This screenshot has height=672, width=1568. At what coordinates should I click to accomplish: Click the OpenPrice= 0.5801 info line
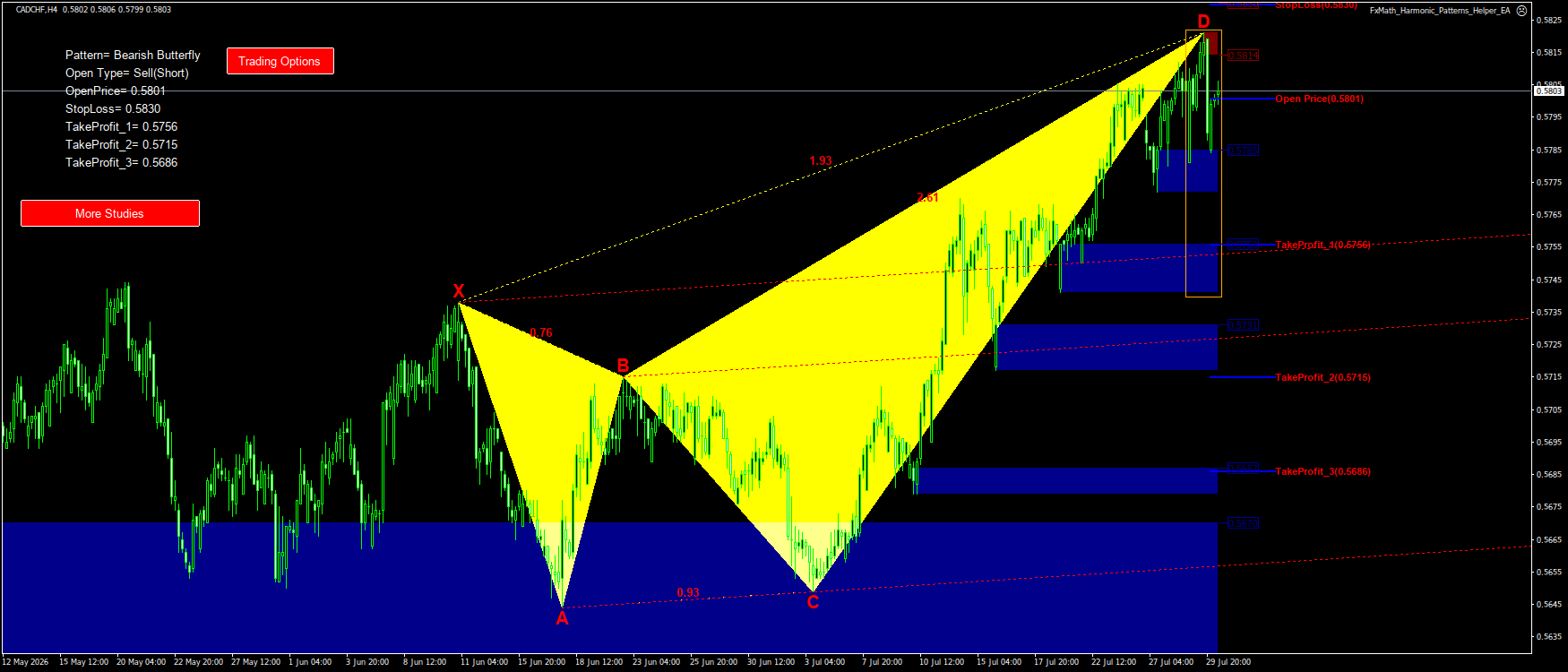116,90
